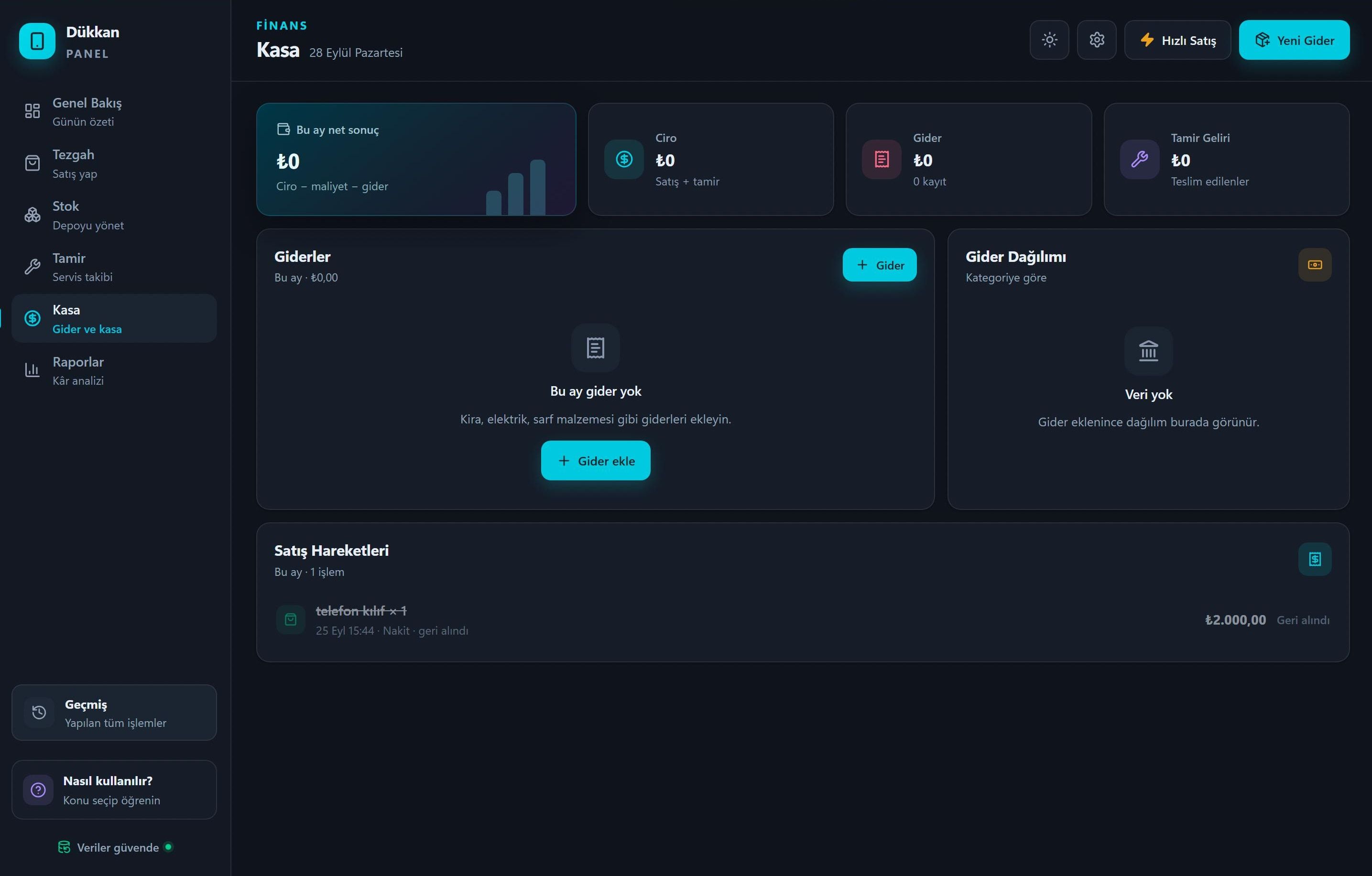Screen dimensions: 1372x876
Task: Click the Kasa dollar icon in sidebar
Action: (x=33, y=318)
